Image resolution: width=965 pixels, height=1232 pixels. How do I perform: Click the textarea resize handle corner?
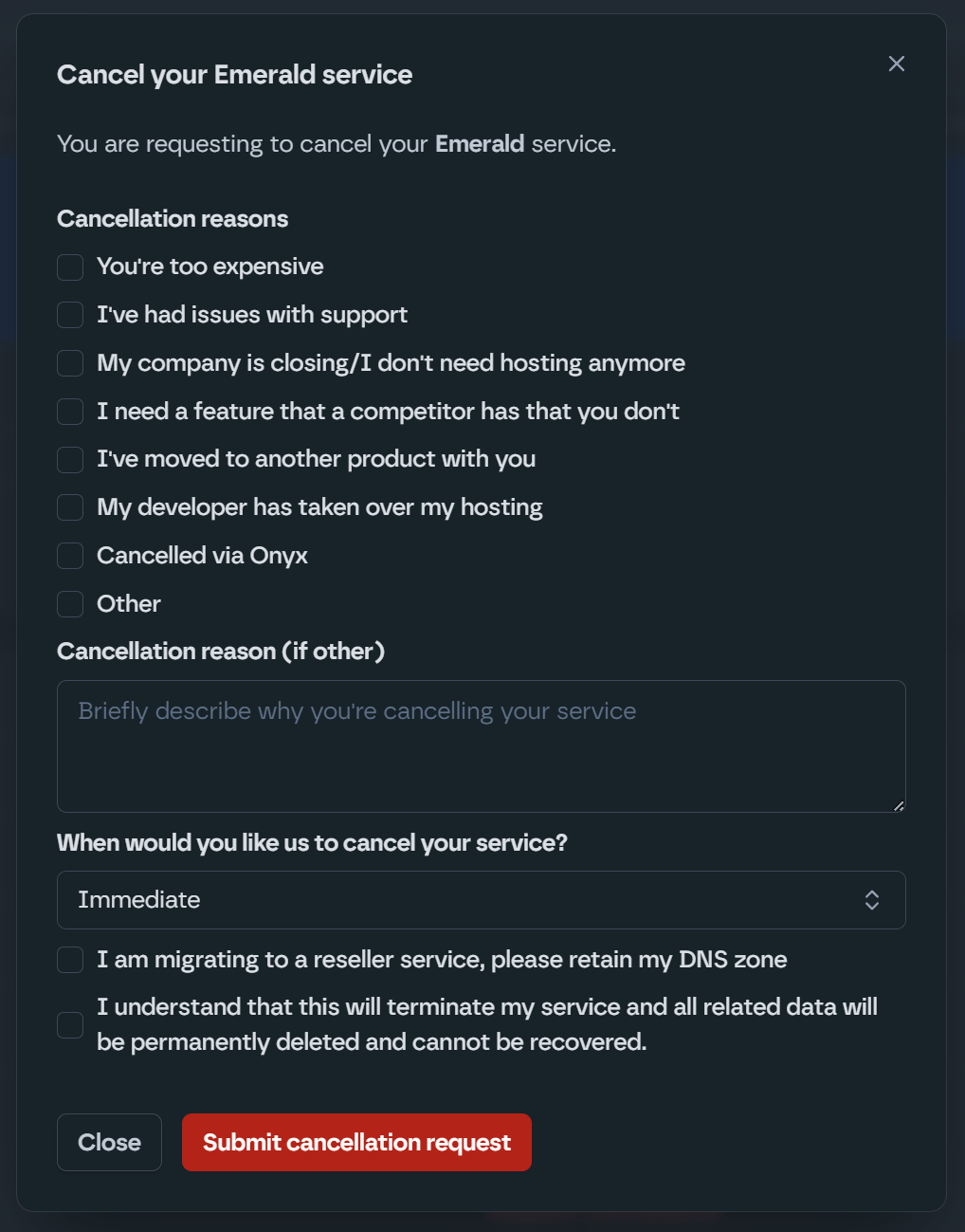tap(898, 805)
